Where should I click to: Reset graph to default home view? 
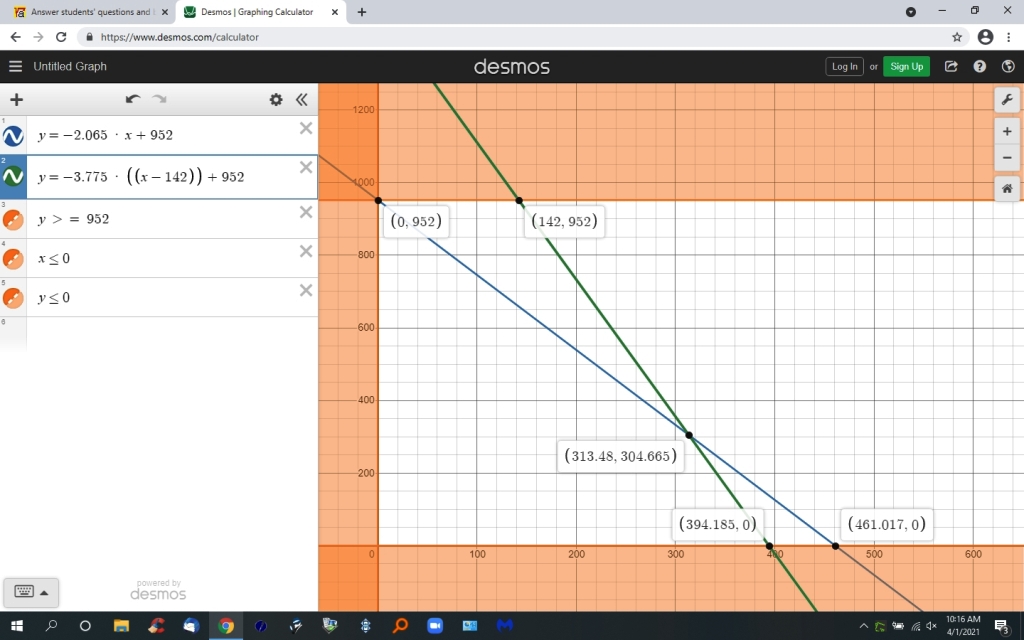click(x=1007, y=189)
